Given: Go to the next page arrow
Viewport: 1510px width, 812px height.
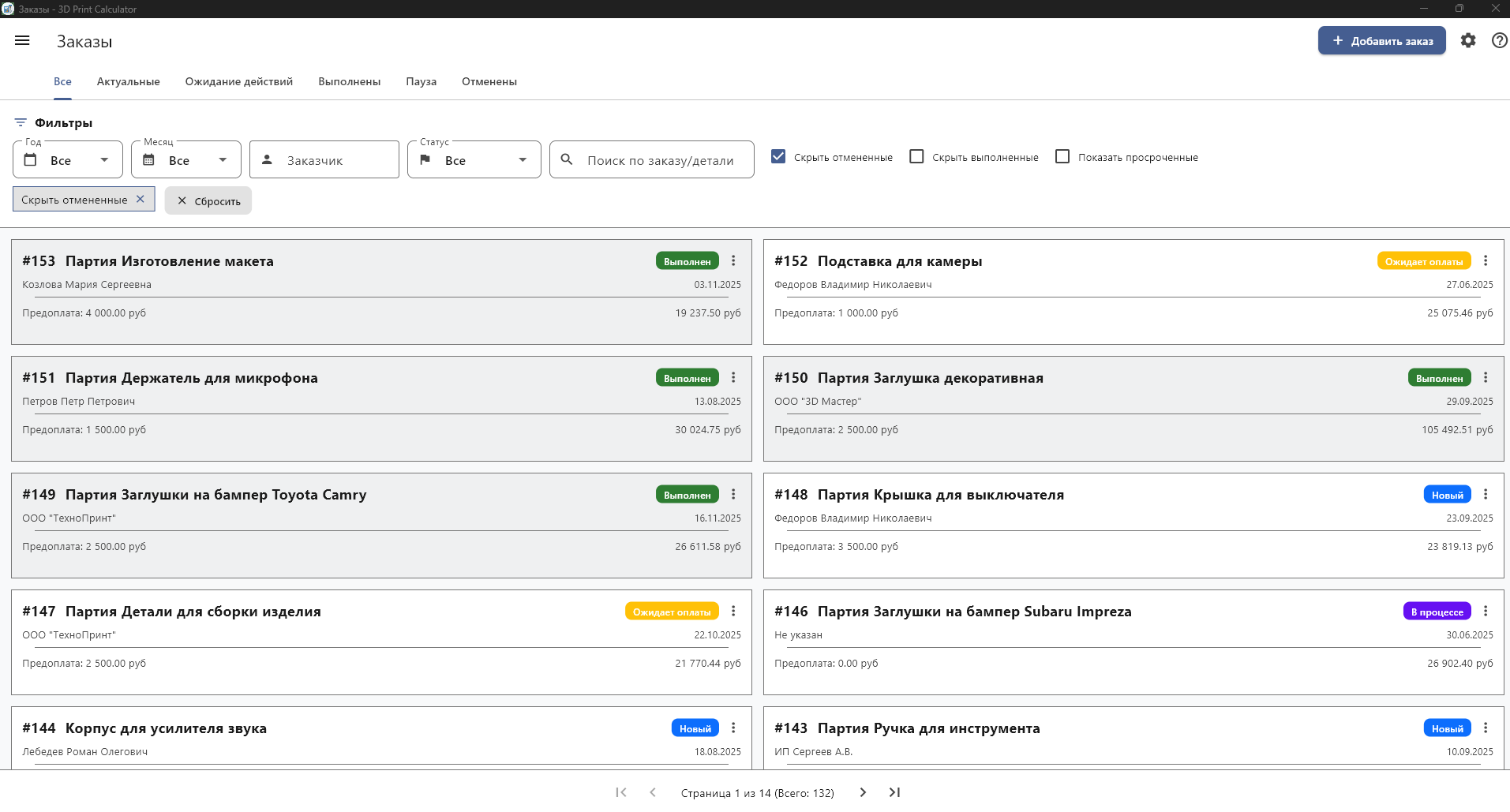Looking at the screenshot, I should coord(863,792).
